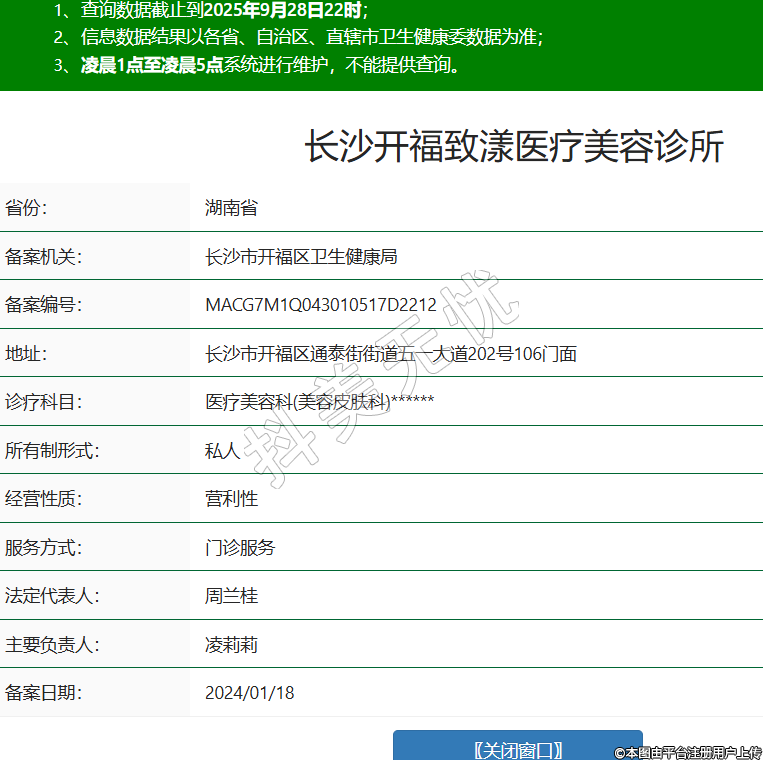Screen dimensions: 763x760
Task: Click the maintenance notice 凌晨1点至凌晨5点
Action: click(x=152, y=66)
